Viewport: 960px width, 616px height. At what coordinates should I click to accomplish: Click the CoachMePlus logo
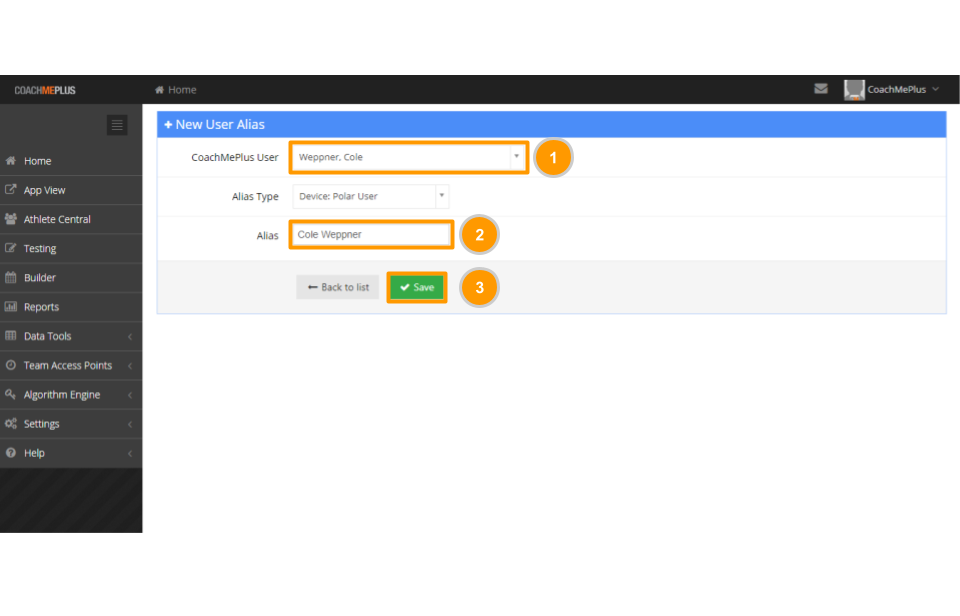(45, 90)
